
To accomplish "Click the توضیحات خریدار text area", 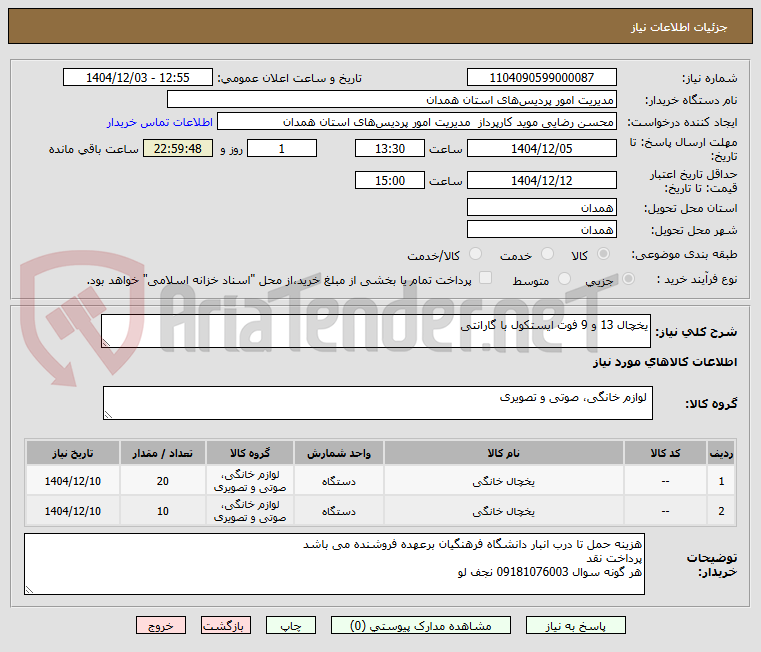I will pos(334,564).
